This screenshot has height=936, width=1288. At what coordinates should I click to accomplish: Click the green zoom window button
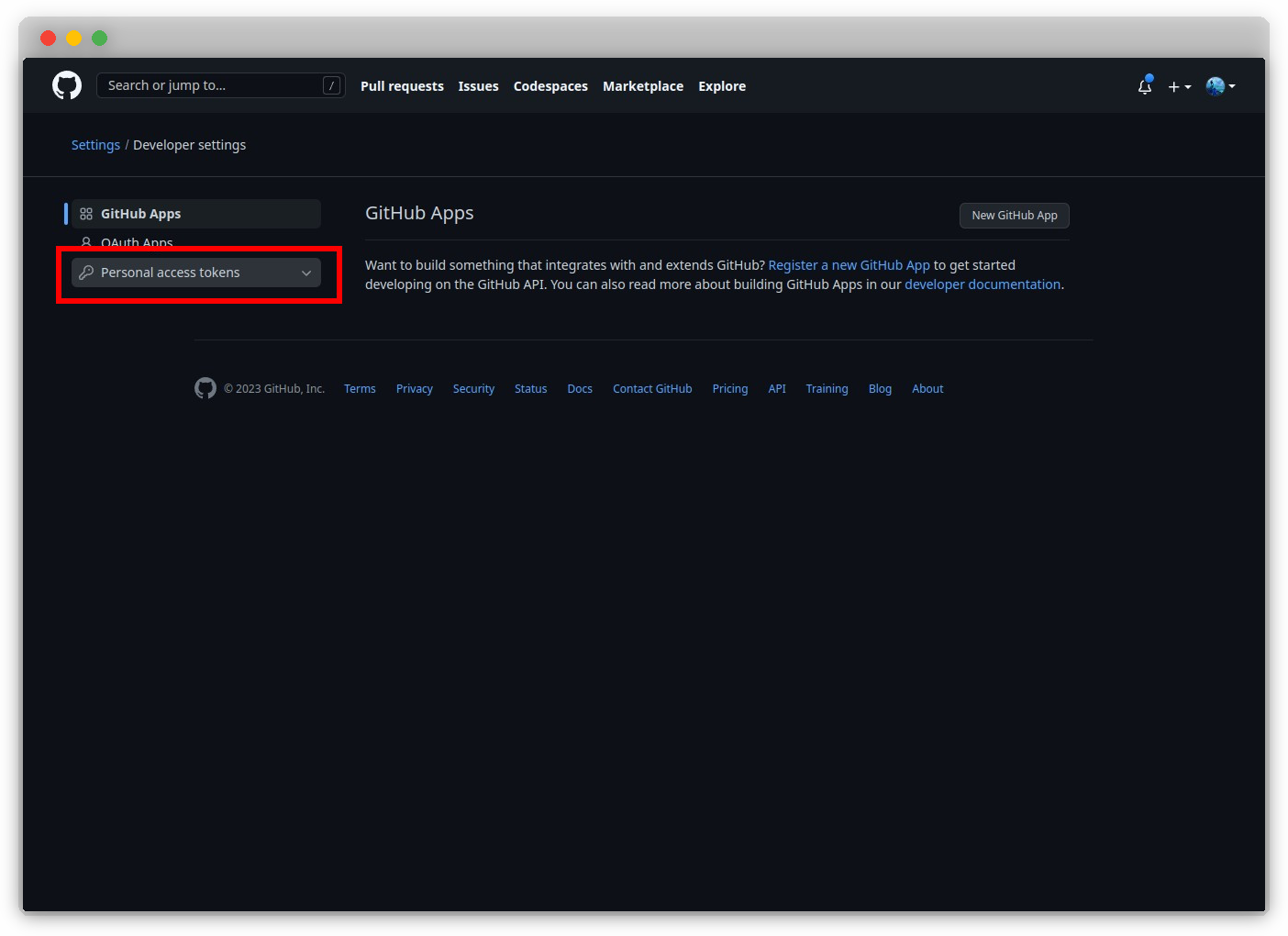tap(100, 38)
